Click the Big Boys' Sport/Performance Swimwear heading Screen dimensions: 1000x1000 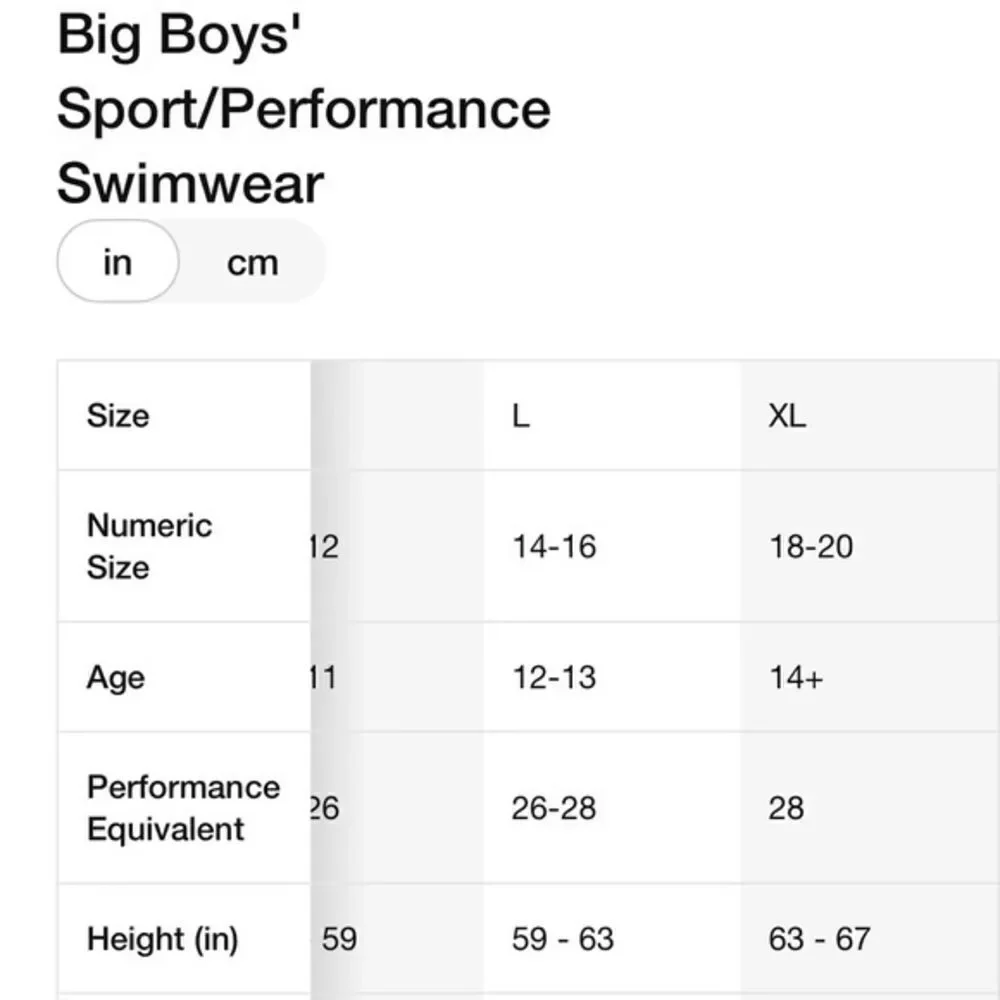tap(304, 108)
